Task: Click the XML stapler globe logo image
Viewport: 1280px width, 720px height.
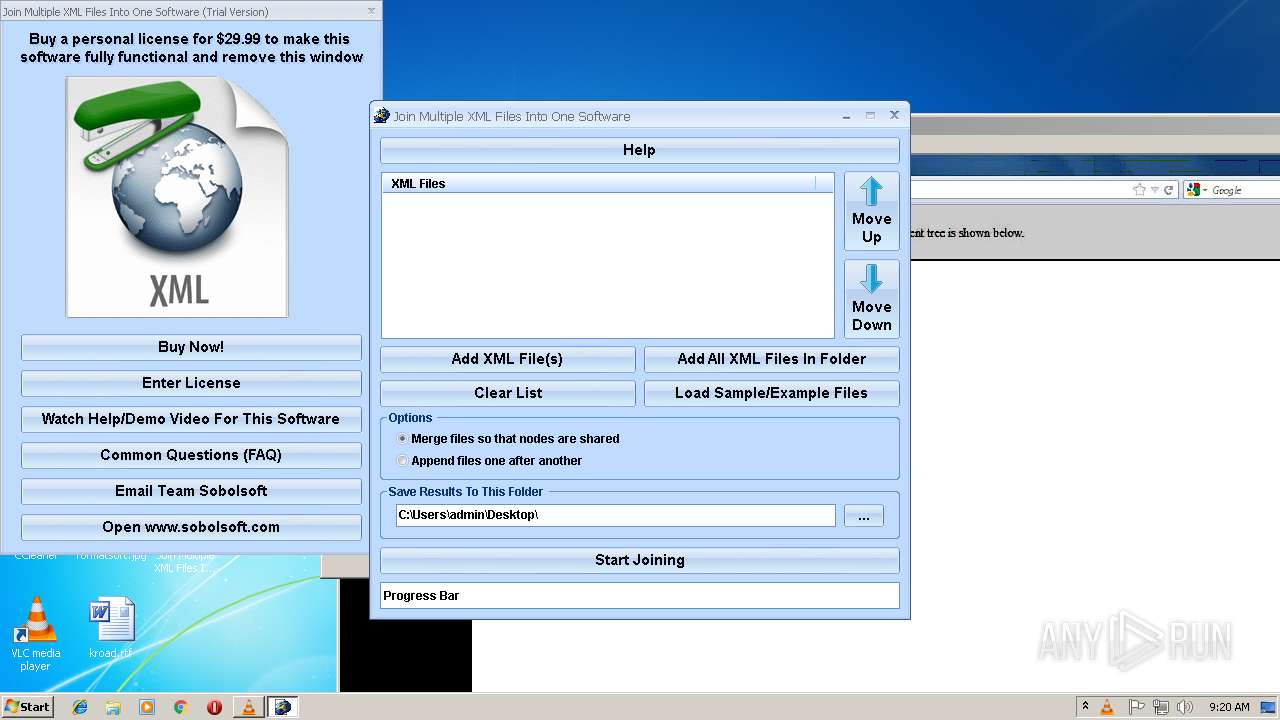Action: [177, 197]
